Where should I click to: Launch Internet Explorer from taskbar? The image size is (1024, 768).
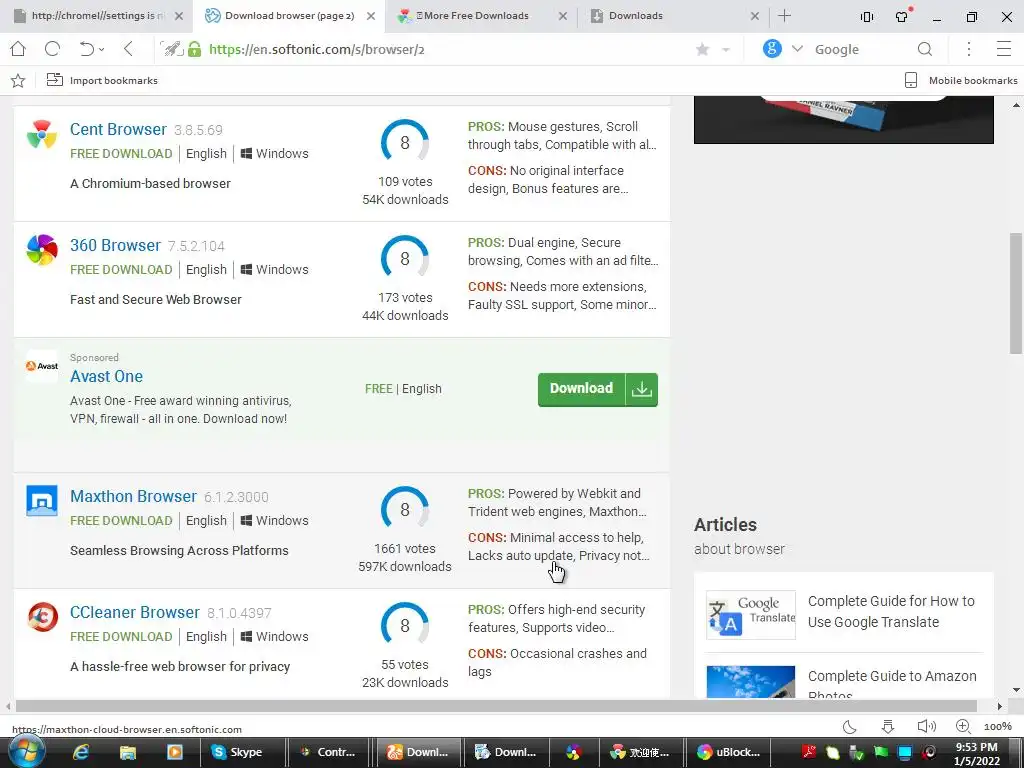pyautogui.click(x=81, y=752)
